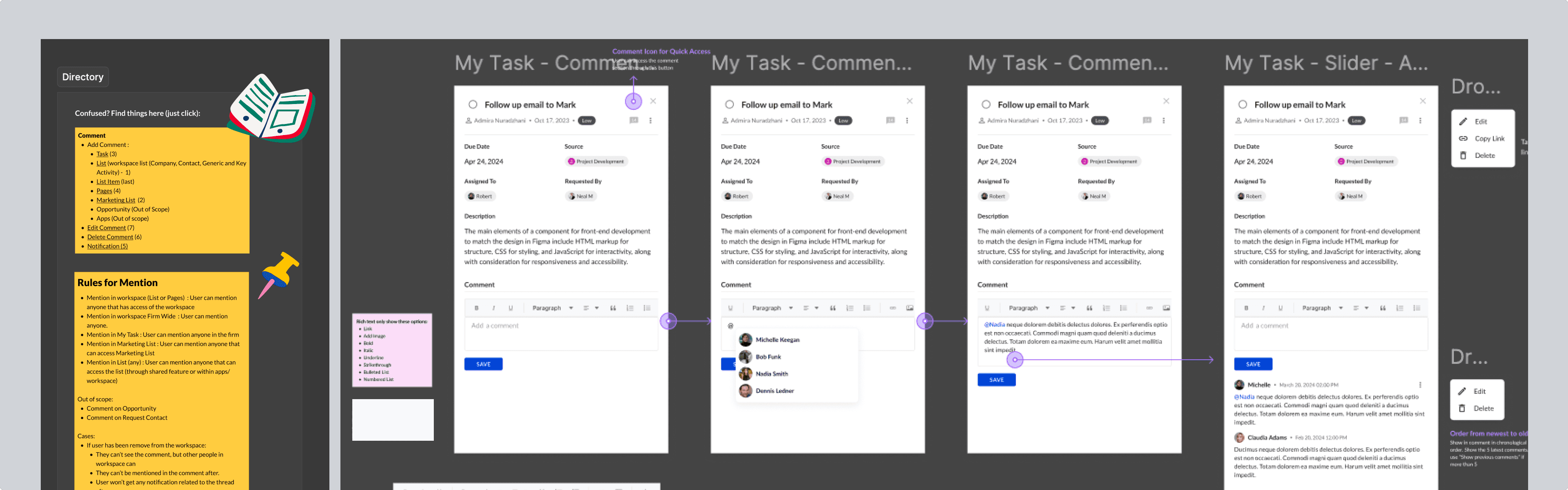Click SAVE button in @Nadia draft frame

(996, 380)
